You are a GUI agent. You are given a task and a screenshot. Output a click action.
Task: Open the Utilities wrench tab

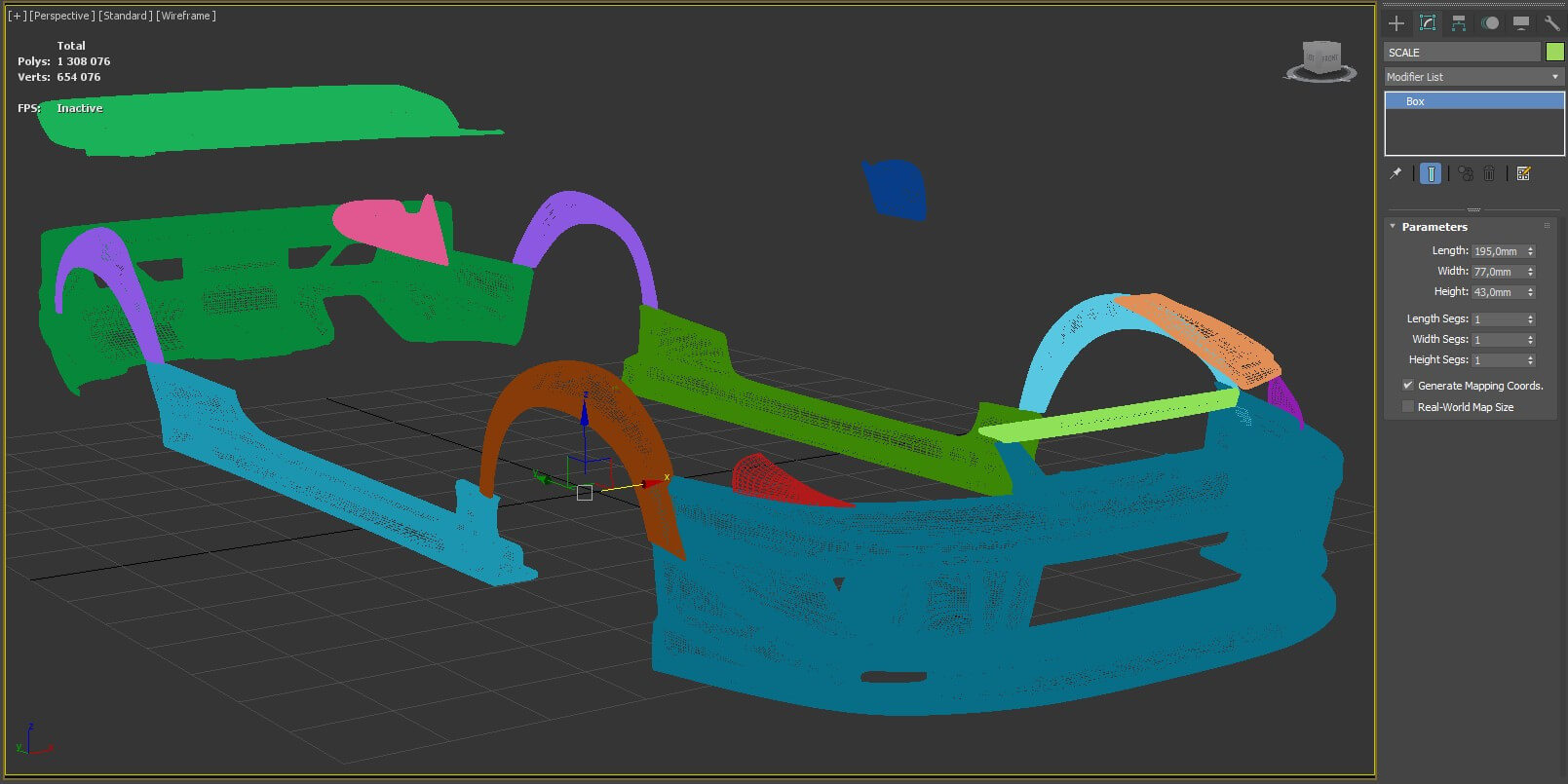point(1552,23)
